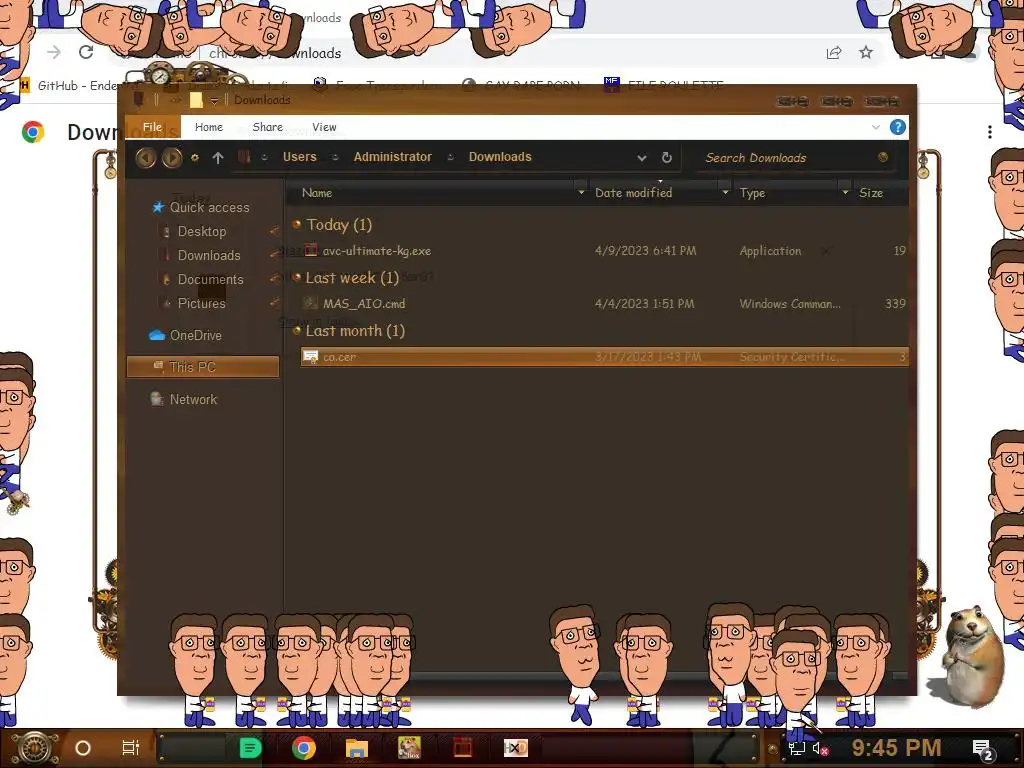This screenshot has width=1024, height=768.
Task: Select the Downloads breadcrumb
Action: coord(500,157)
